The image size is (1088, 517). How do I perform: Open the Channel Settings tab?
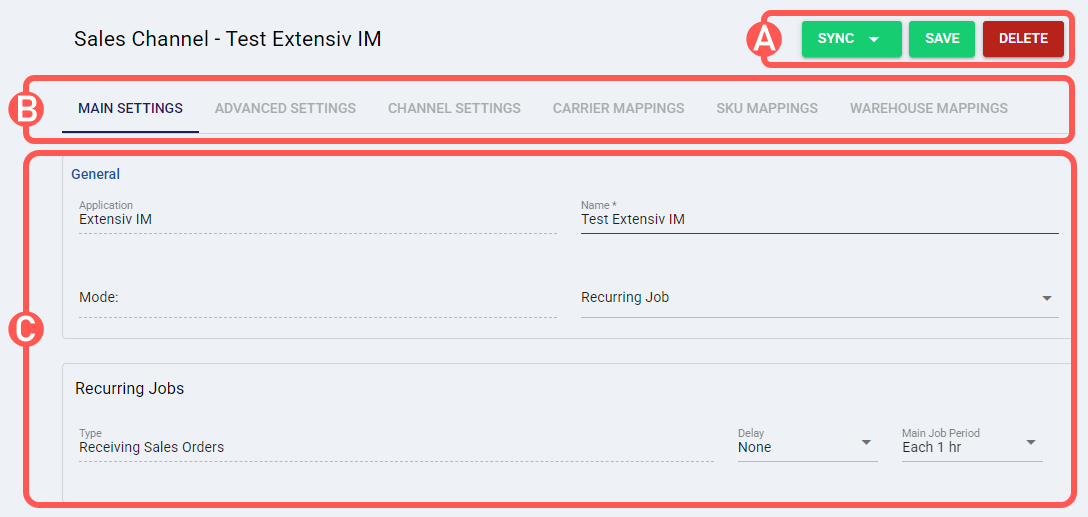coord(454,109)
